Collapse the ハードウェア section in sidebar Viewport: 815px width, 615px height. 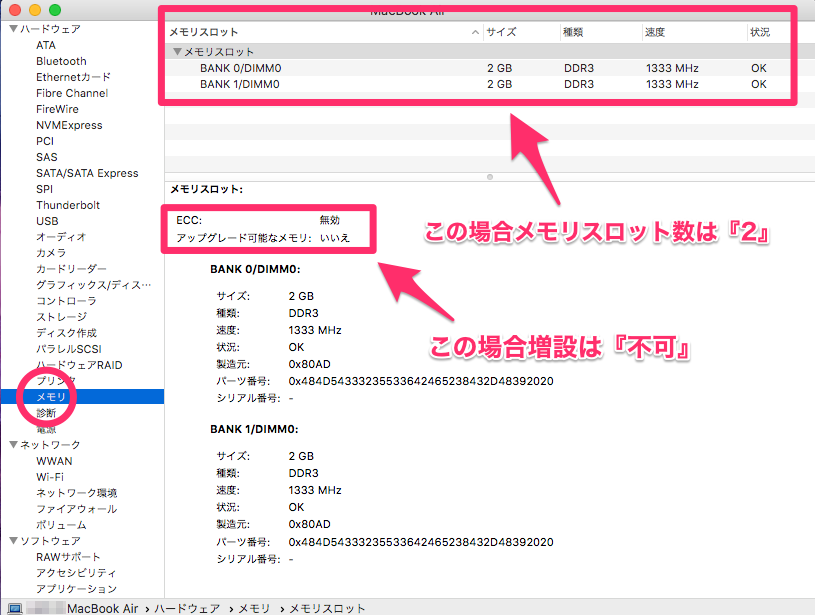point(14,29)
